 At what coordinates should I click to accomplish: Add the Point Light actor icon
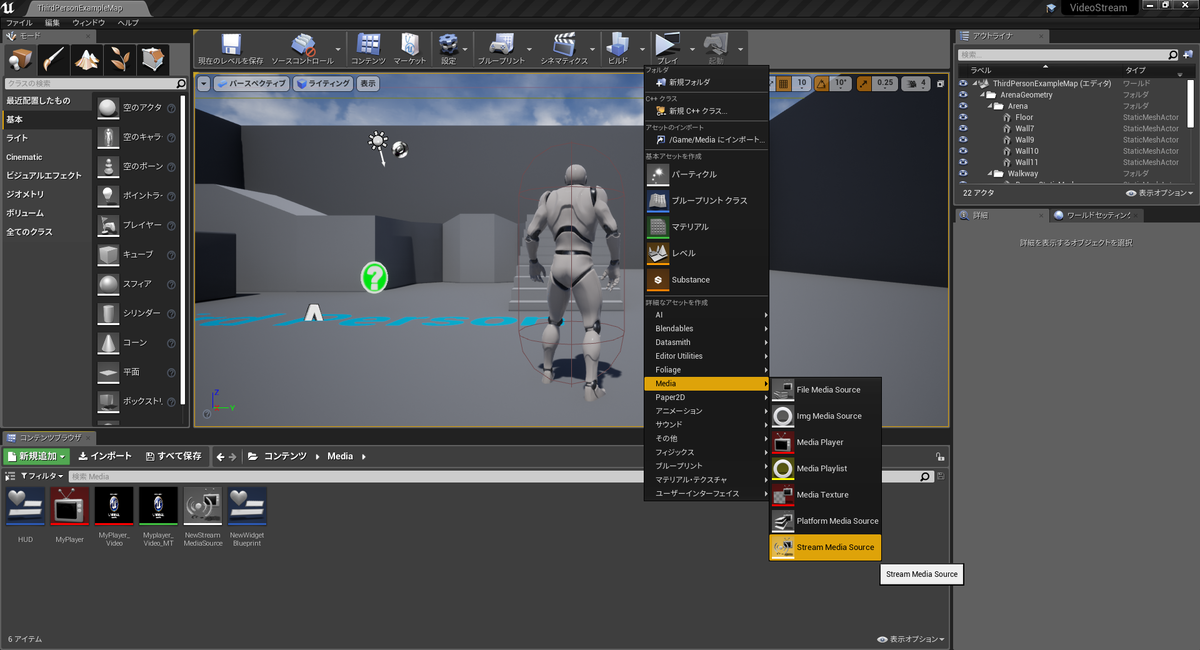click(108, 196)
